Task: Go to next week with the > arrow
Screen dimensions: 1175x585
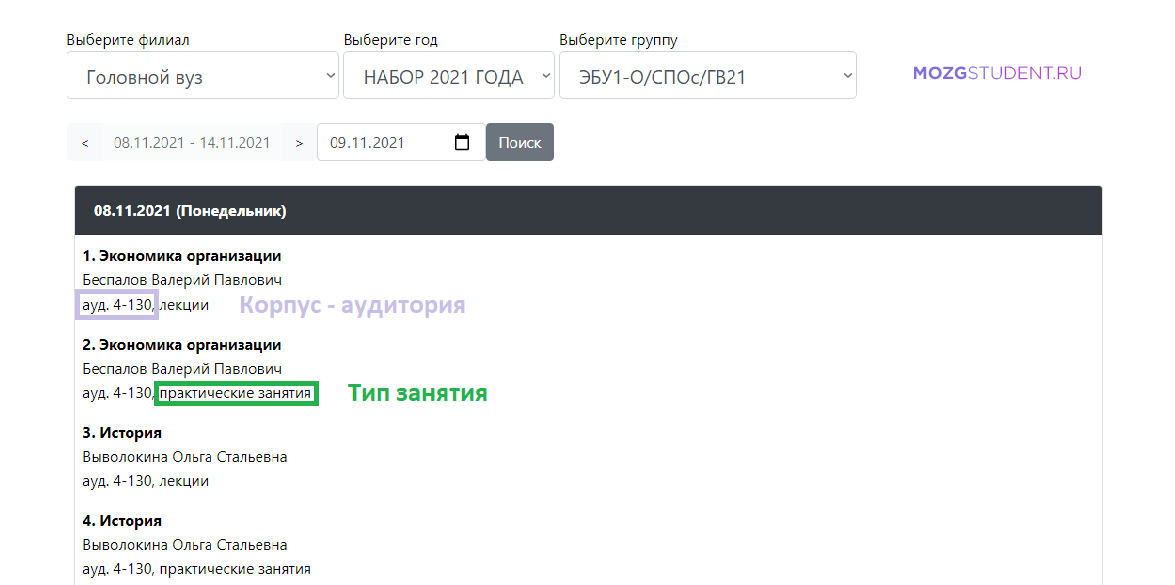Action: coord(300,142)
